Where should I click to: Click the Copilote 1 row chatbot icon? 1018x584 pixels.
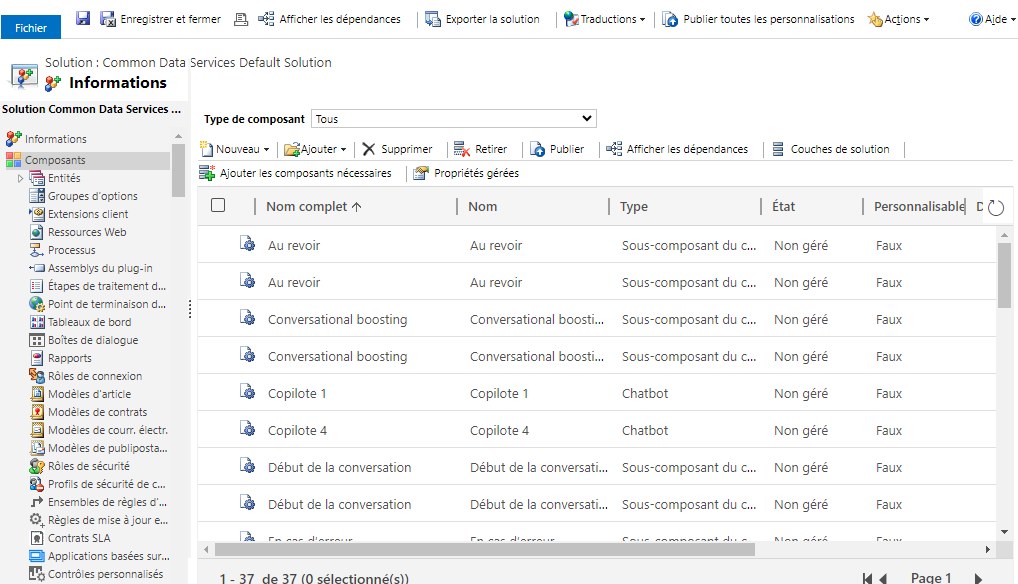pyautogui.click(x=247, y=393)
